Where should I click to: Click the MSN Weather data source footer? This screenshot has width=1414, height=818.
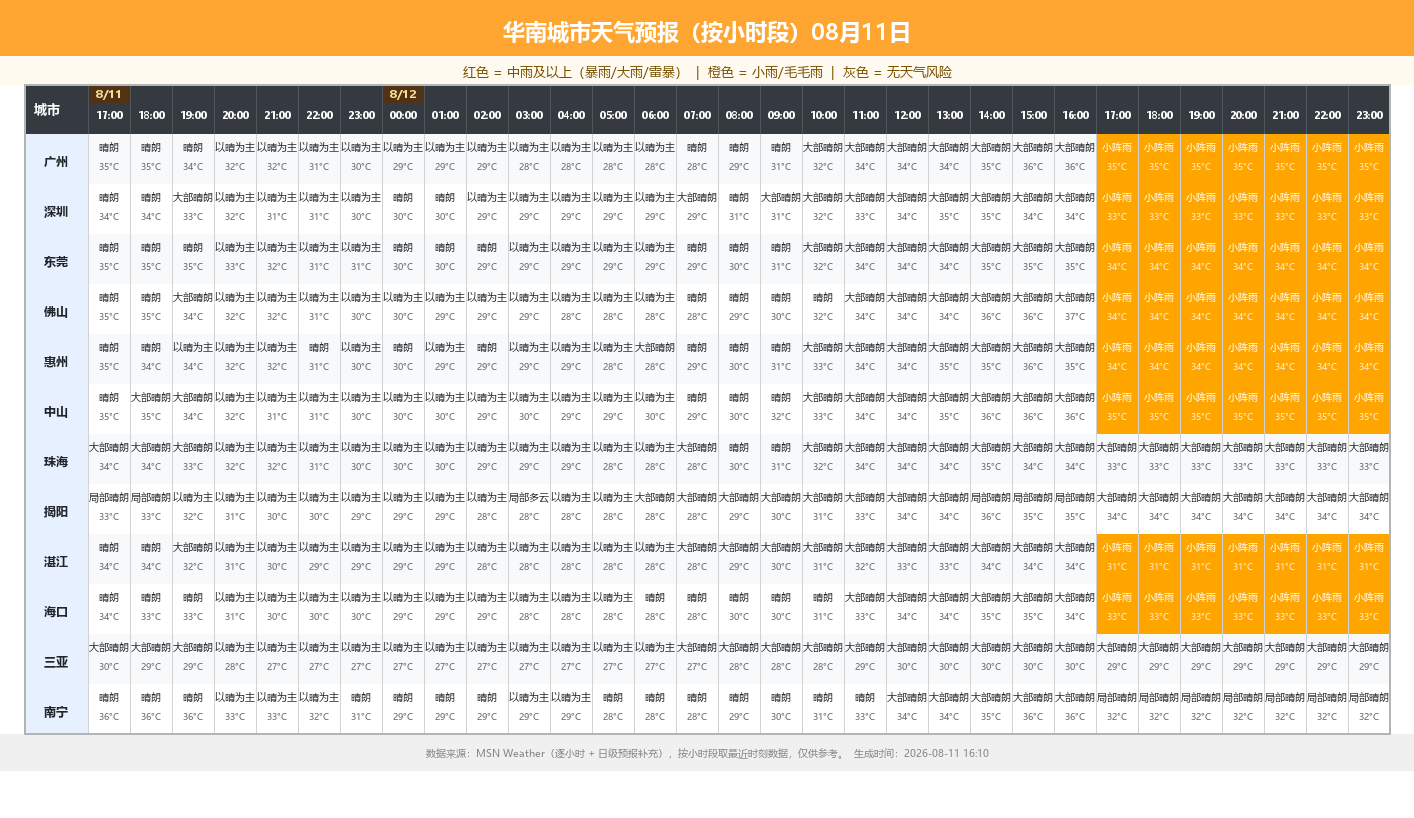pos(707,753)
